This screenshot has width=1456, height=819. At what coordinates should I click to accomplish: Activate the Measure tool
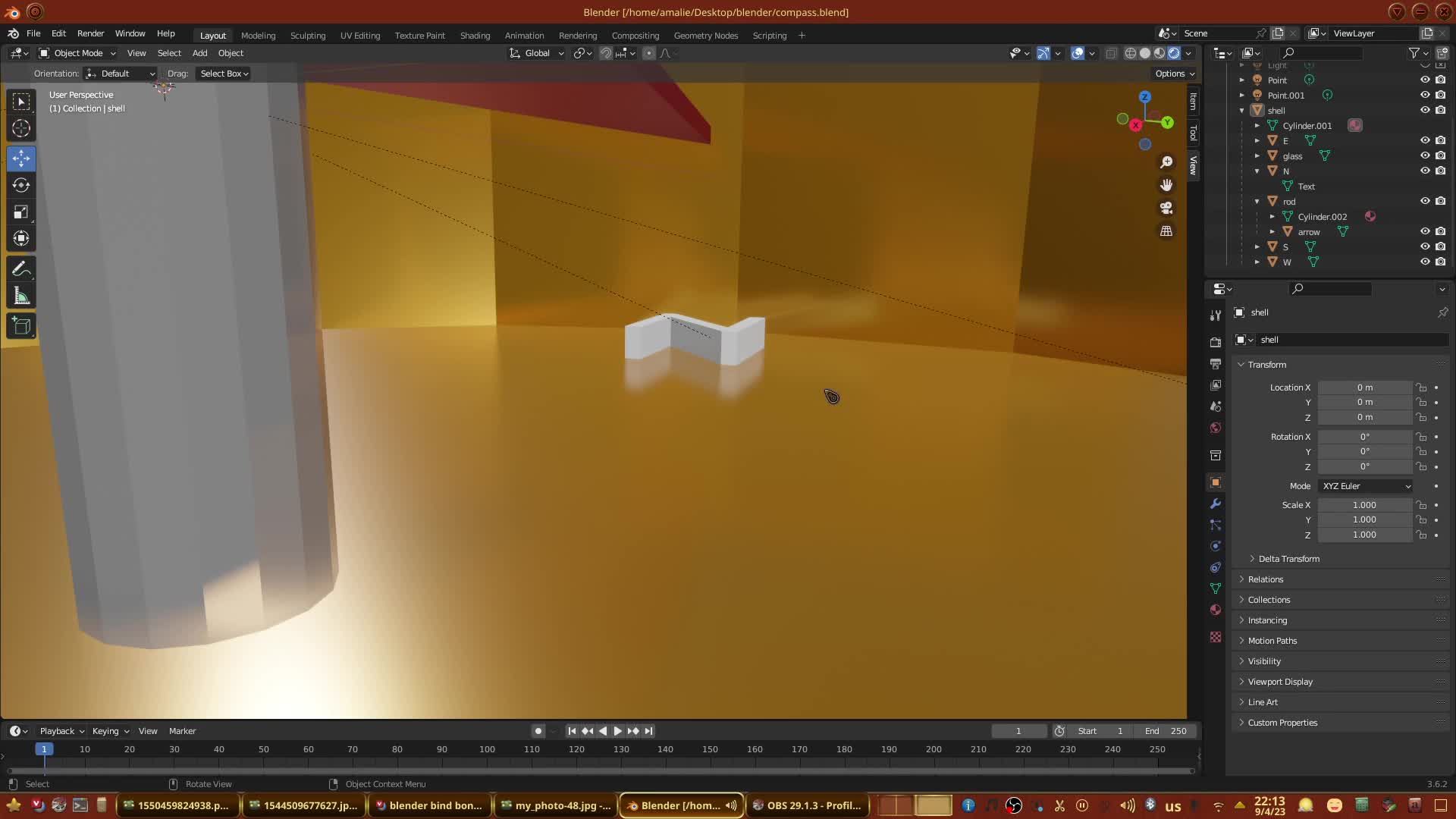[21, 297]
